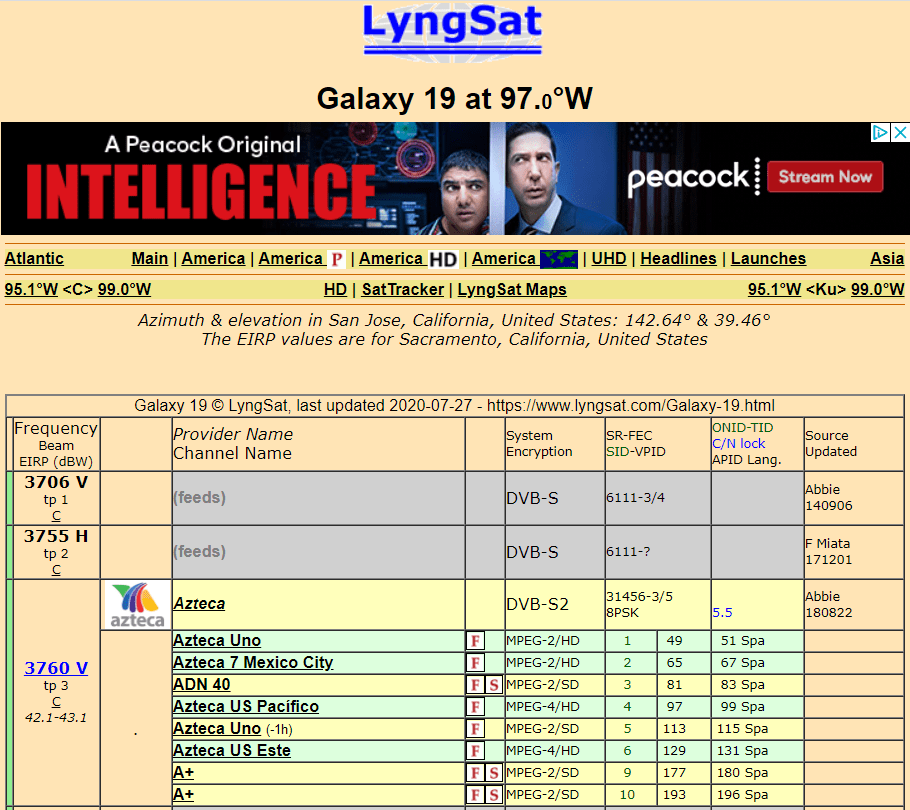Open the Azteca 7 Mexico City link
The height and width of the screenshot is (810, 910).
(253, 663)
